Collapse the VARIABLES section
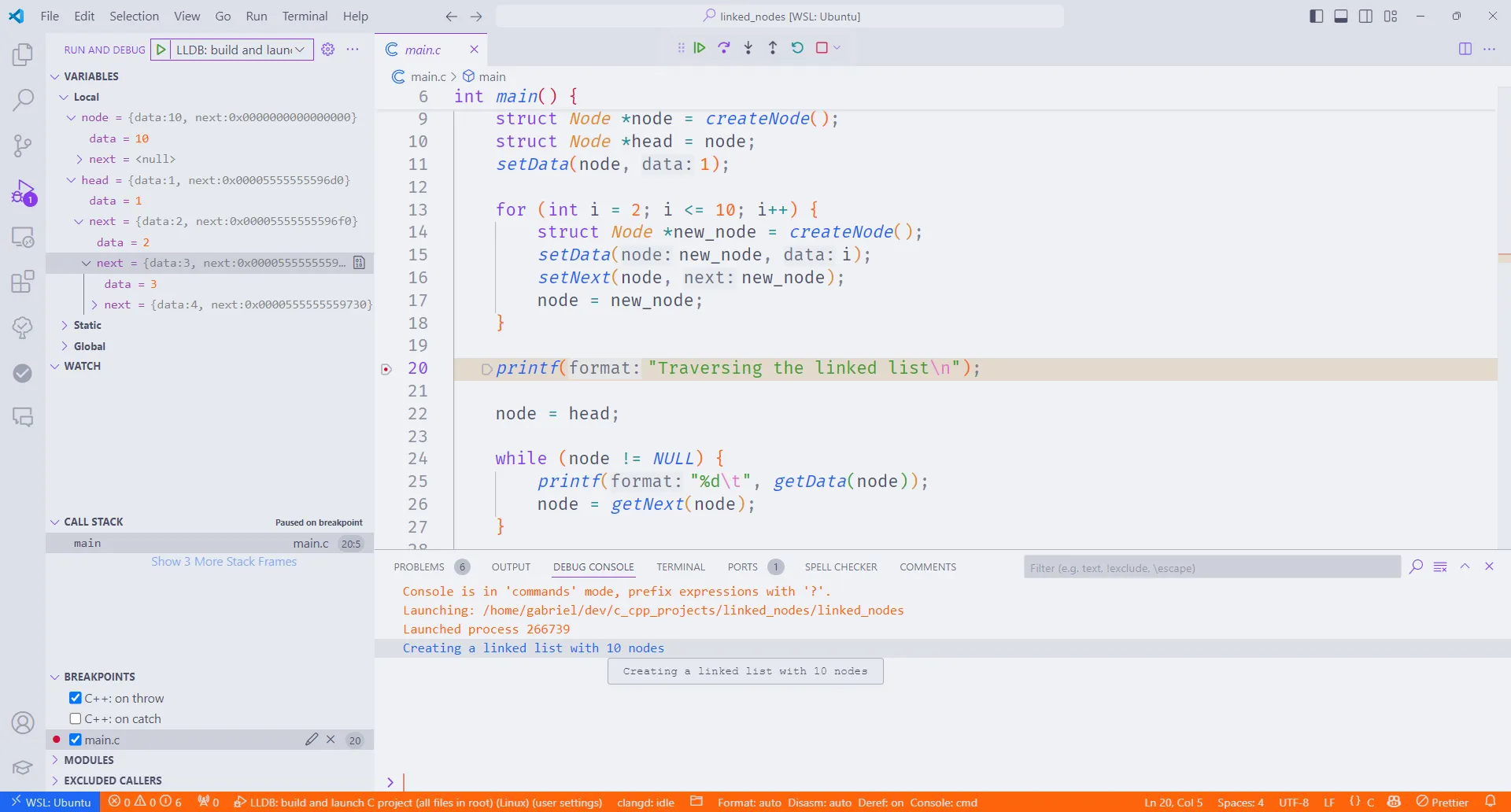The width and height of the screenshot is (1511, 812). click(x=55, y=76)
